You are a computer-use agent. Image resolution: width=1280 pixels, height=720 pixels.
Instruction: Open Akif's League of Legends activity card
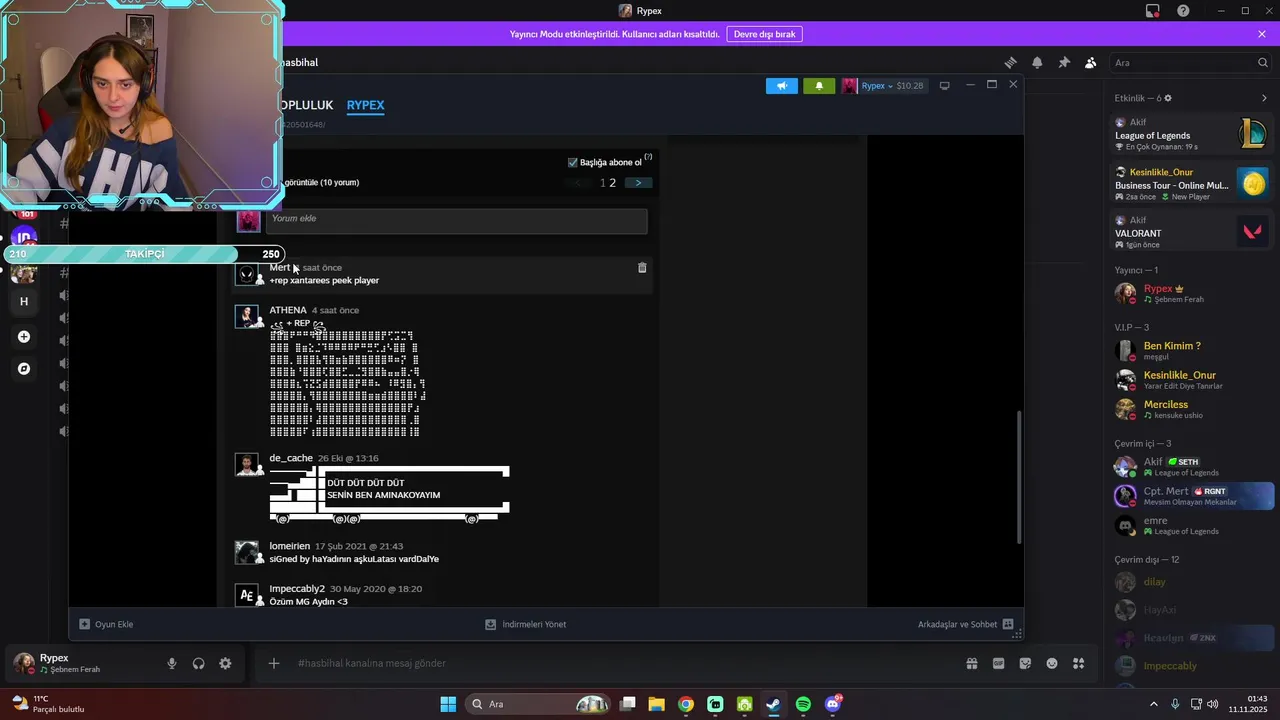(1191, 134)
